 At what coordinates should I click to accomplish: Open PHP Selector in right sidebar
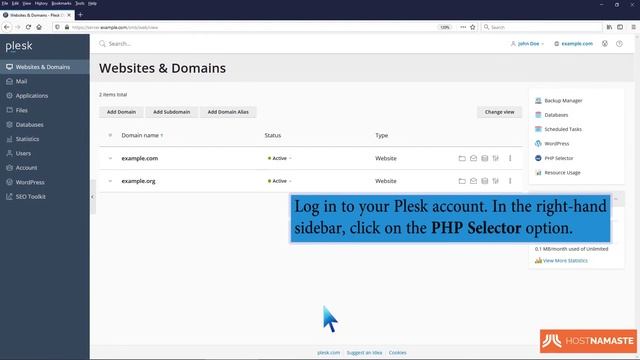coord(558,158)
